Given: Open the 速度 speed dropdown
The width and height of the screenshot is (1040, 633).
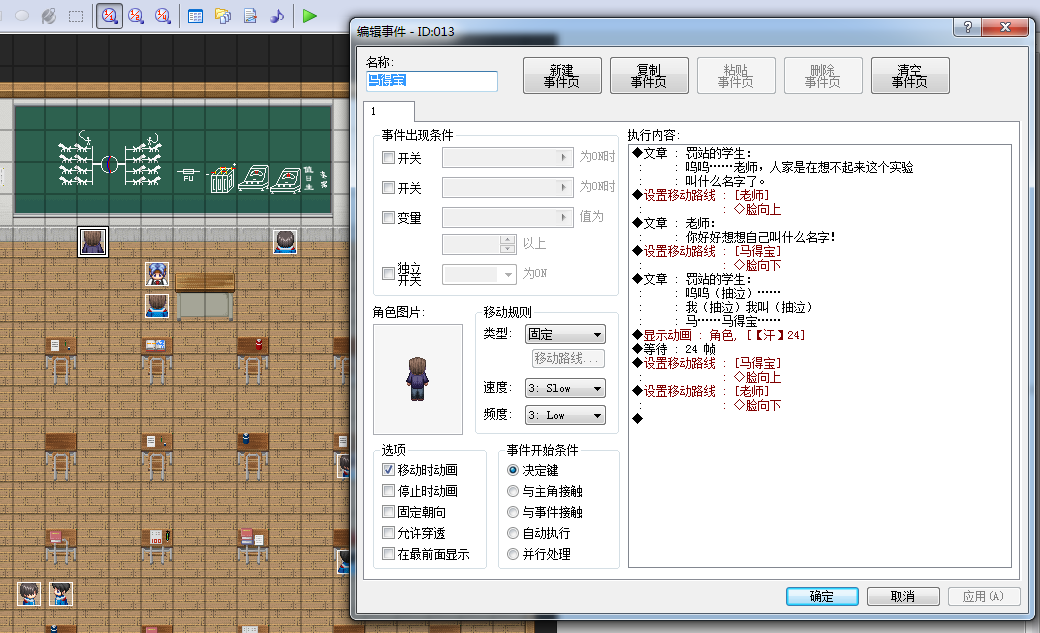Looking at the screenshot, I should coord(565,388).
